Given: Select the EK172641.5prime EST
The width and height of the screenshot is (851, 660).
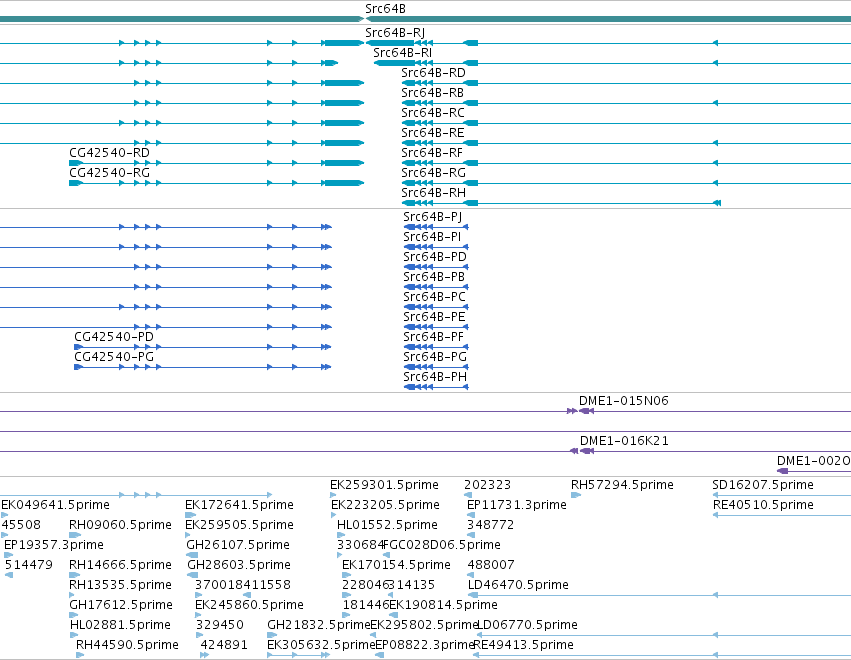Looking at the screenshot, I should pyautogui.click(x=239, y=505).
